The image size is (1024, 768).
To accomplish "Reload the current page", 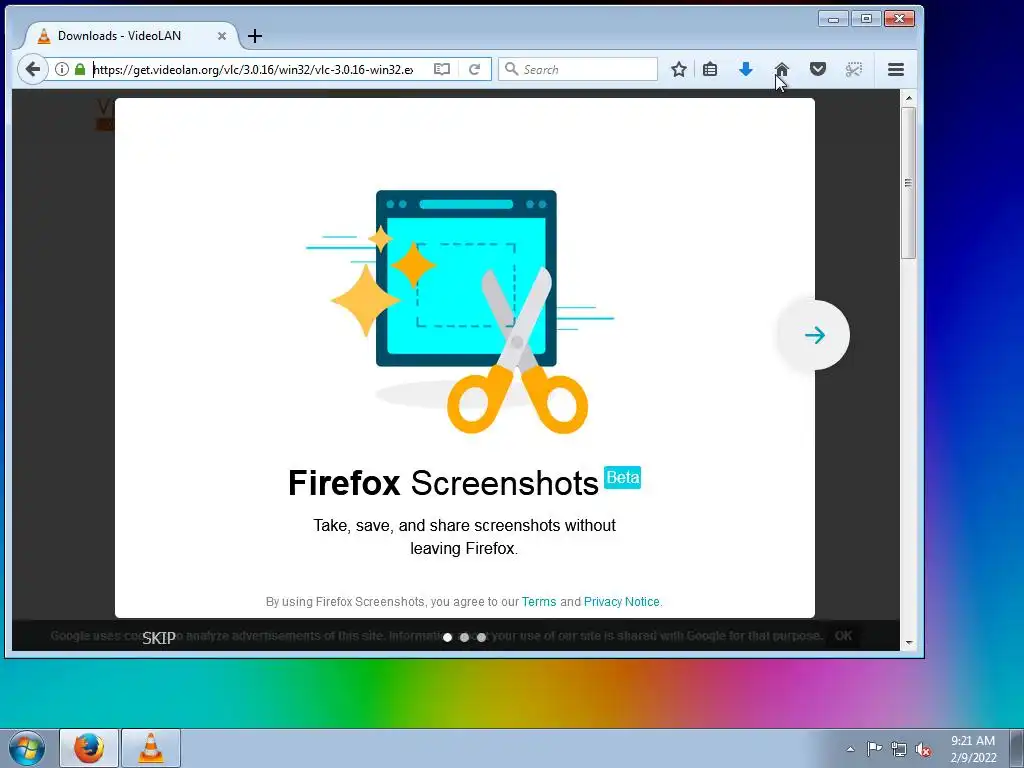I will (x=475, y=69).
